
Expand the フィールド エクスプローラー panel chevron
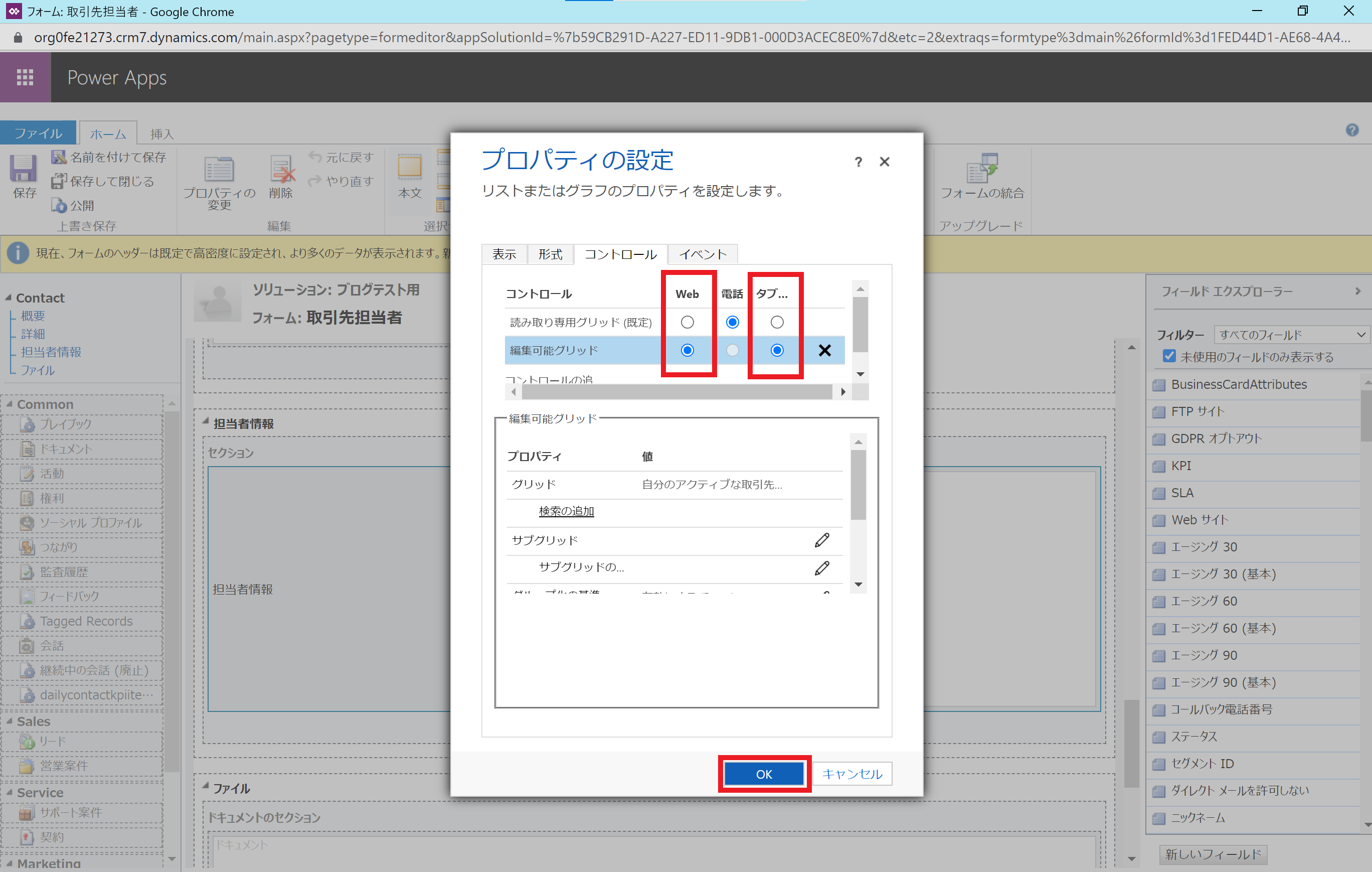[x=1358, y=291]
